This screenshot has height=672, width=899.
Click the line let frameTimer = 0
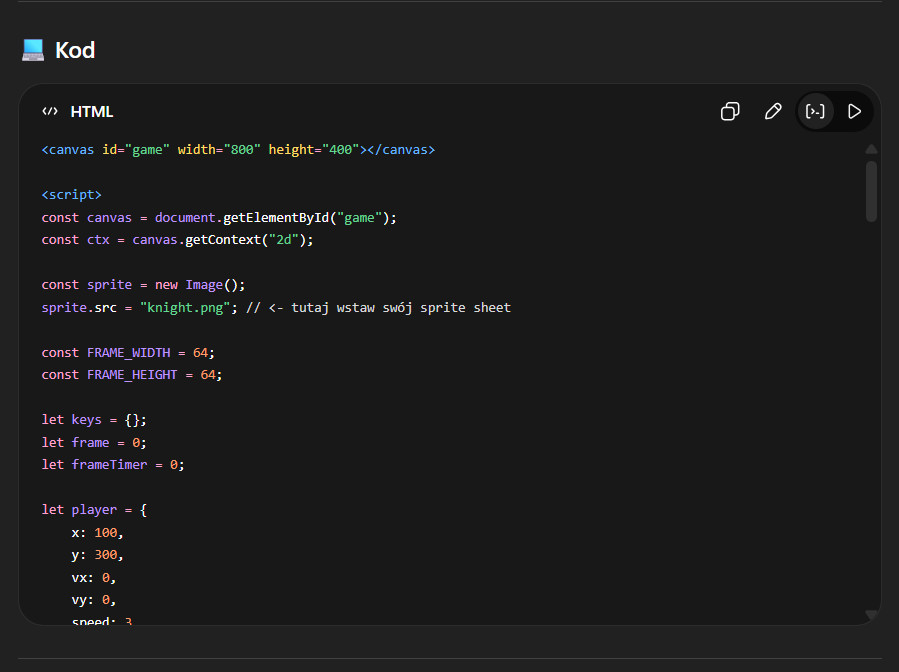pyautogui.click(x=113, y=465)
